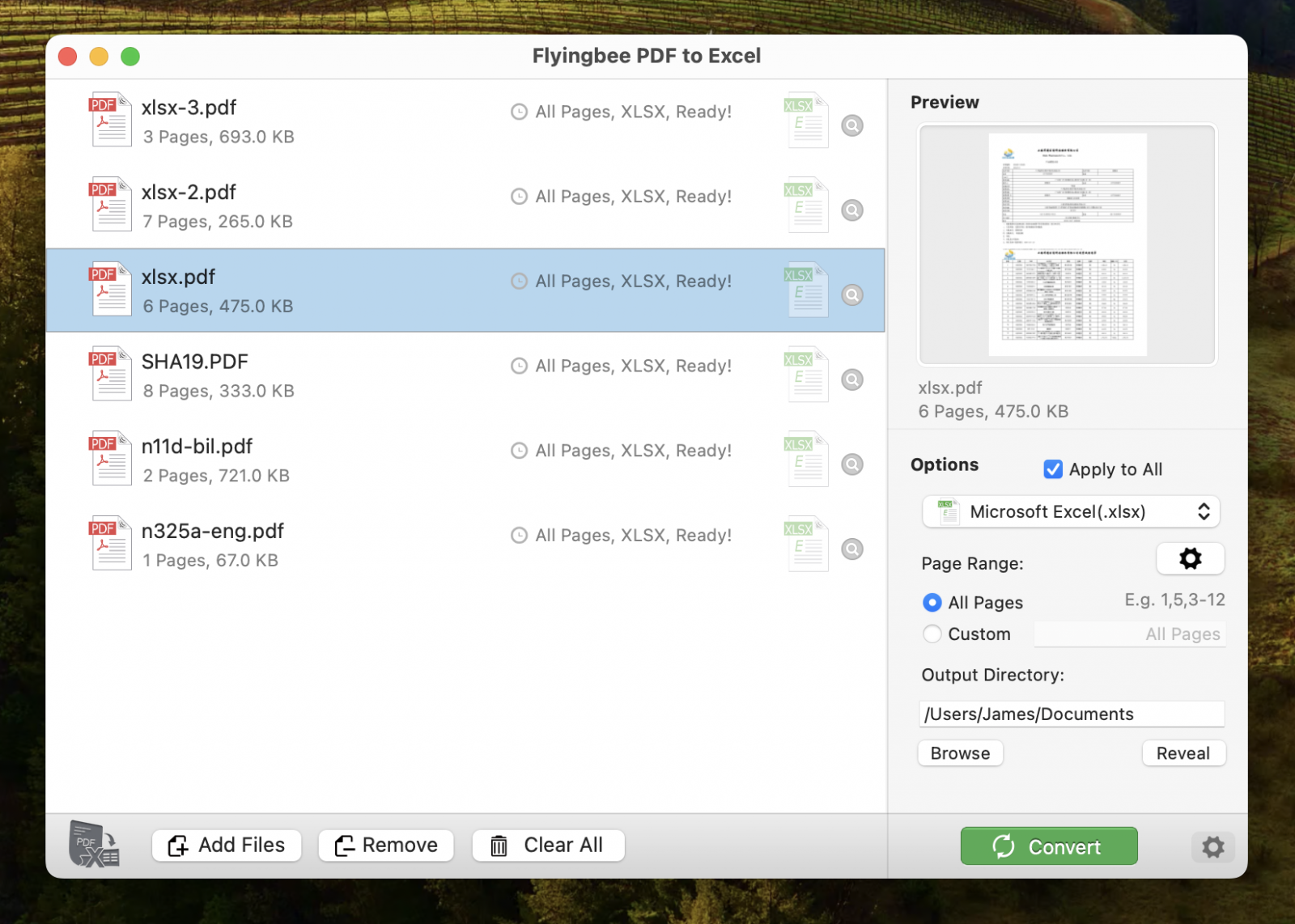Click the XLSX output icon for n11d-bil.pdf

pyautogui.click(x=806, y=460)
